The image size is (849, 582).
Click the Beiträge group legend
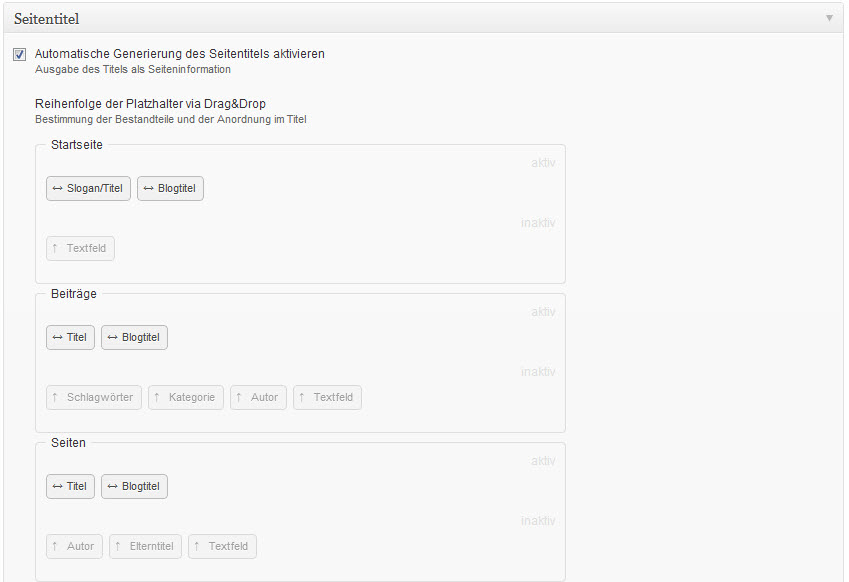point(74,294)
